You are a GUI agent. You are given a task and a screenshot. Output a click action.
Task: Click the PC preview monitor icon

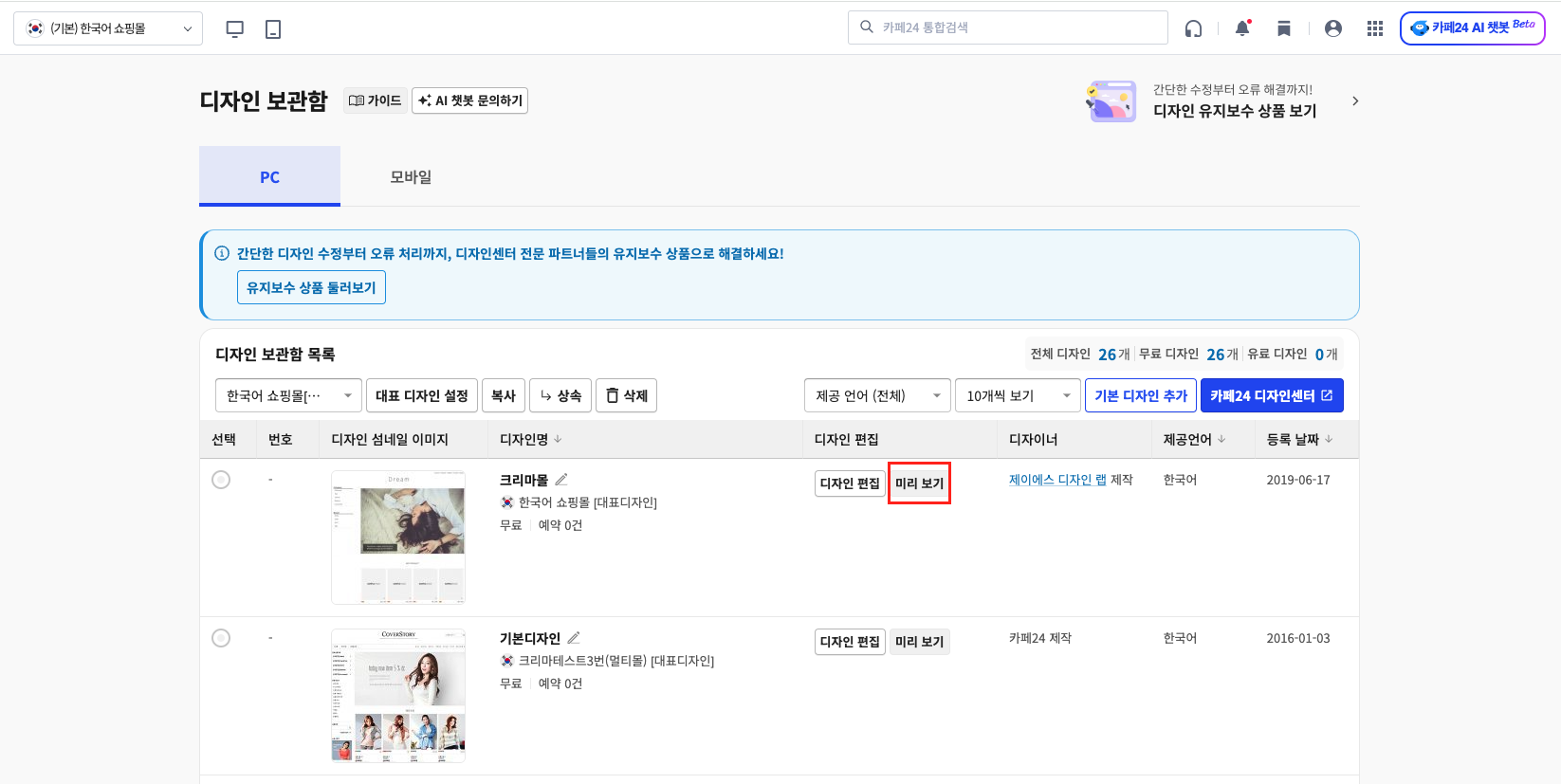[x=235, y=28]
